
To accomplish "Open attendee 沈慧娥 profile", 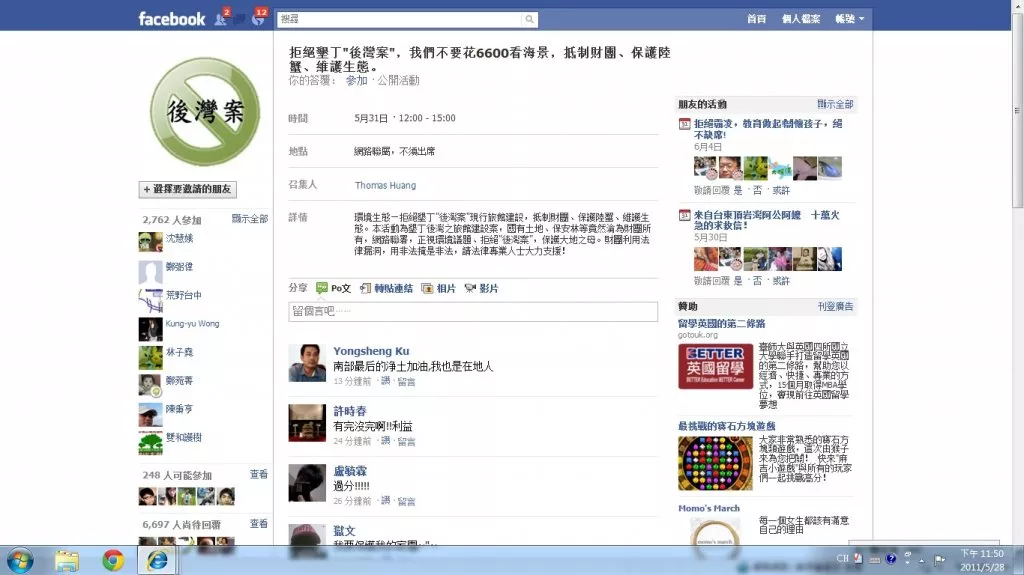I will pyautogui.click(x=179, y=238).
